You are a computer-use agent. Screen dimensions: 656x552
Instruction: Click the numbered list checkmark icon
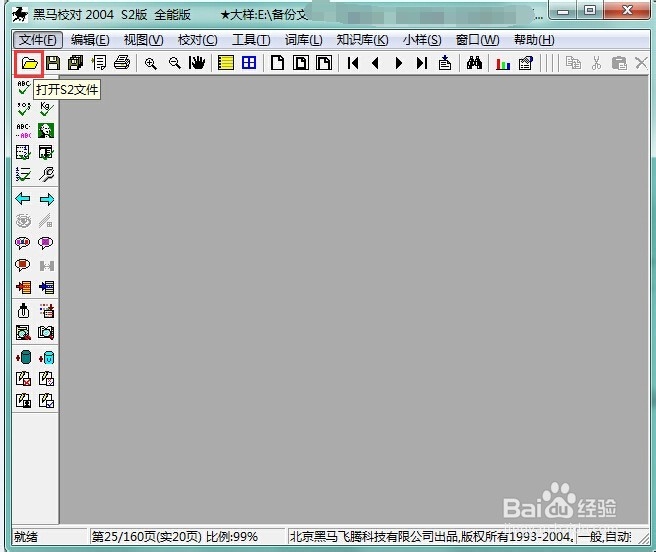[x=23, y=174]
